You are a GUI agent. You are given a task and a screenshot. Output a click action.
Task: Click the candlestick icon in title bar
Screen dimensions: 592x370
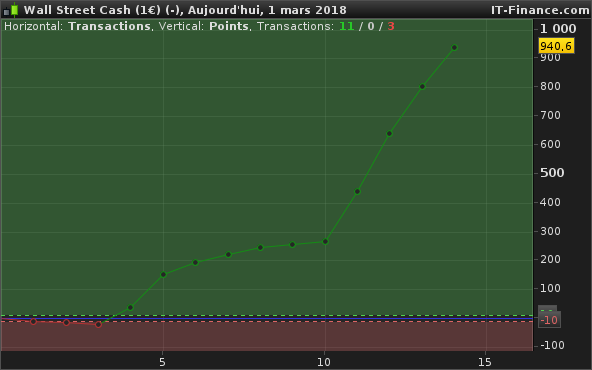11,10
